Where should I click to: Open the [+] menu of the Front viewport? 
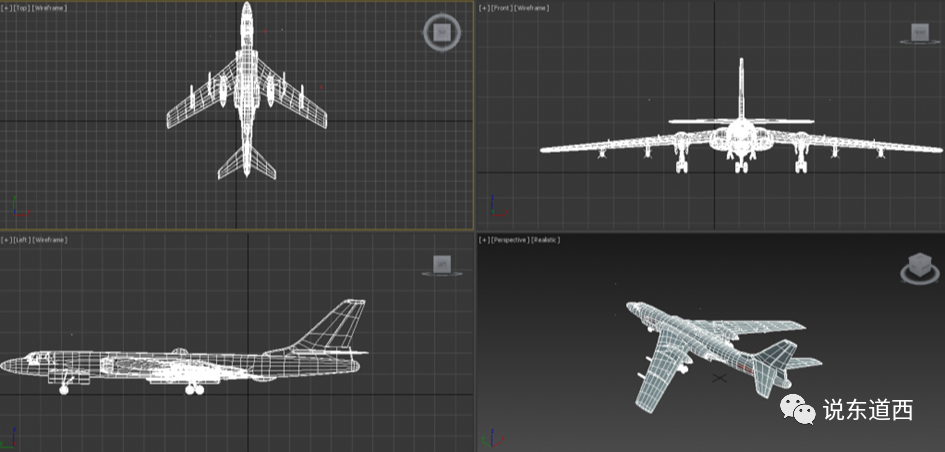click(484, 8)
